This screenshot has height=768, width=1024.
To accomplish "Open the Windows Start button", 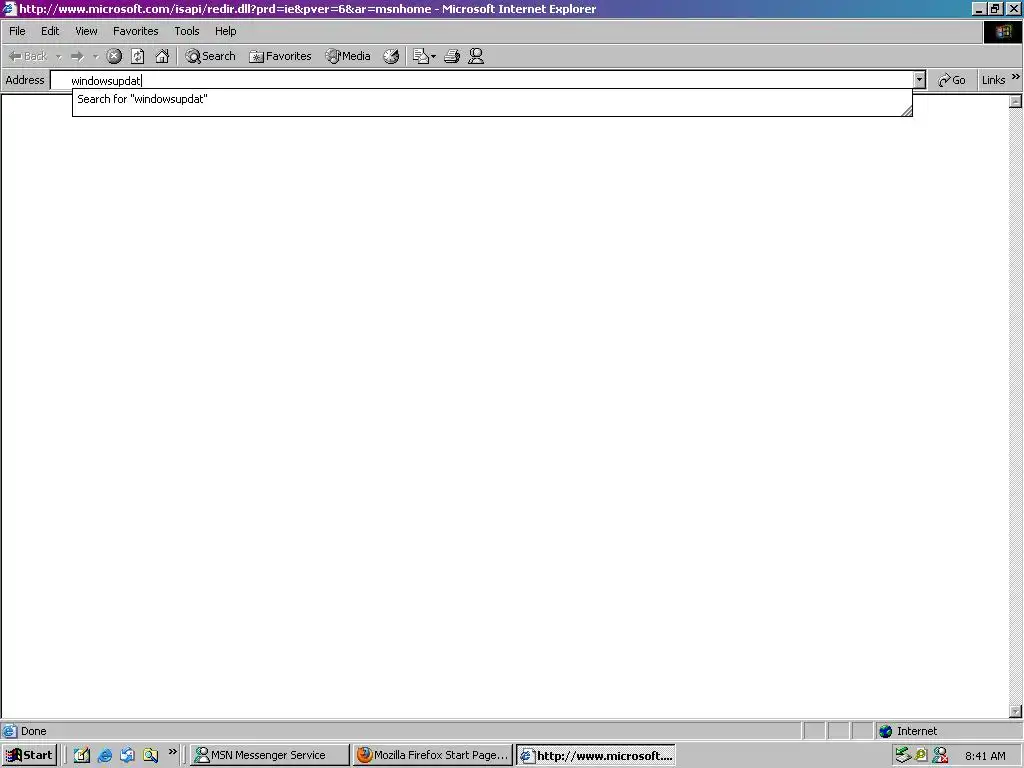I will 29,755.
